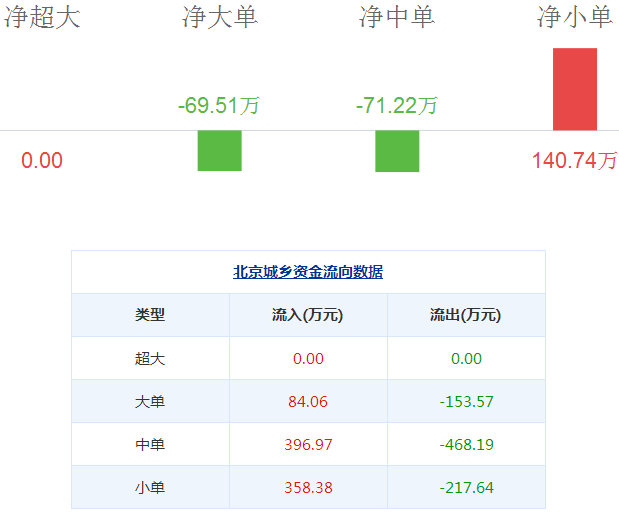Click the red 净小单 bar

pos(575,89)
